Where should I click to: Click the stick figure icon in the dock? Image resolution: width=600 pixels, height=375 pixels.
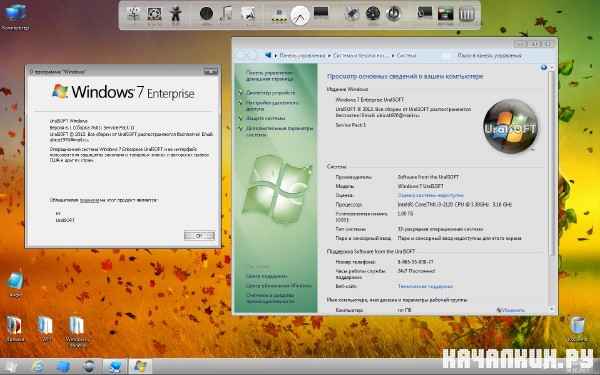pos(176,14)
